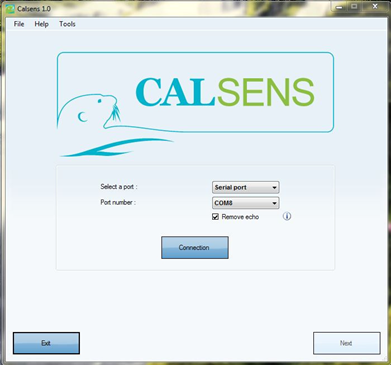391x365 pixels.
Task: Open the Tools menu
Action: point(67,24)
